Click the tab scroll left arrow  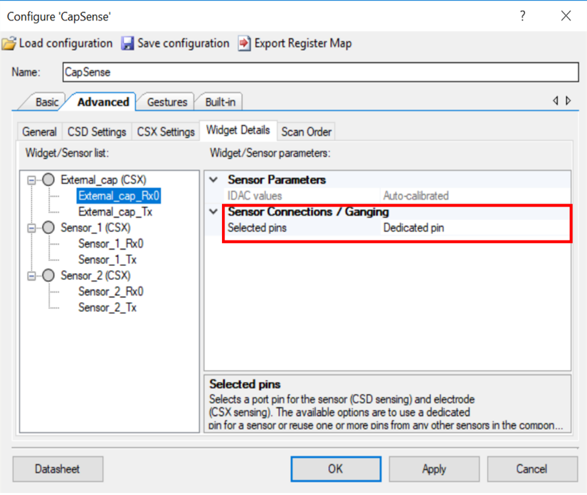click(556, 100)
